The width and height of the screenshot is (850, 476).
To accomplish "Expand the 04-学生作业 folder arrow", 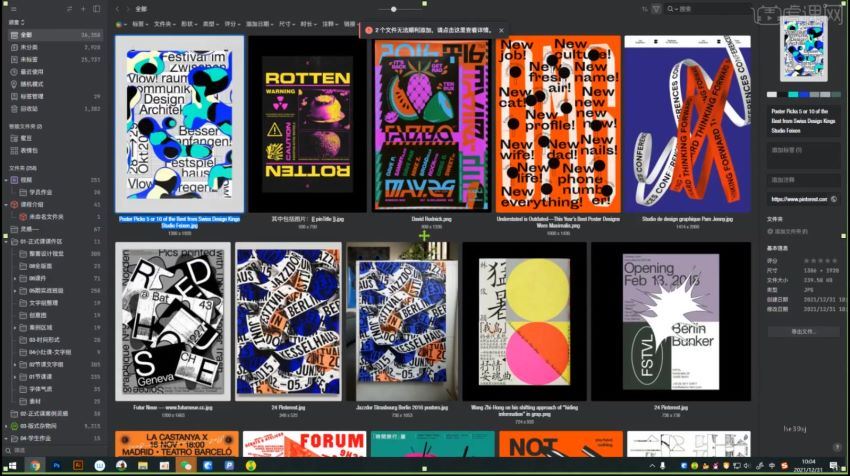I will coord(7,439).
